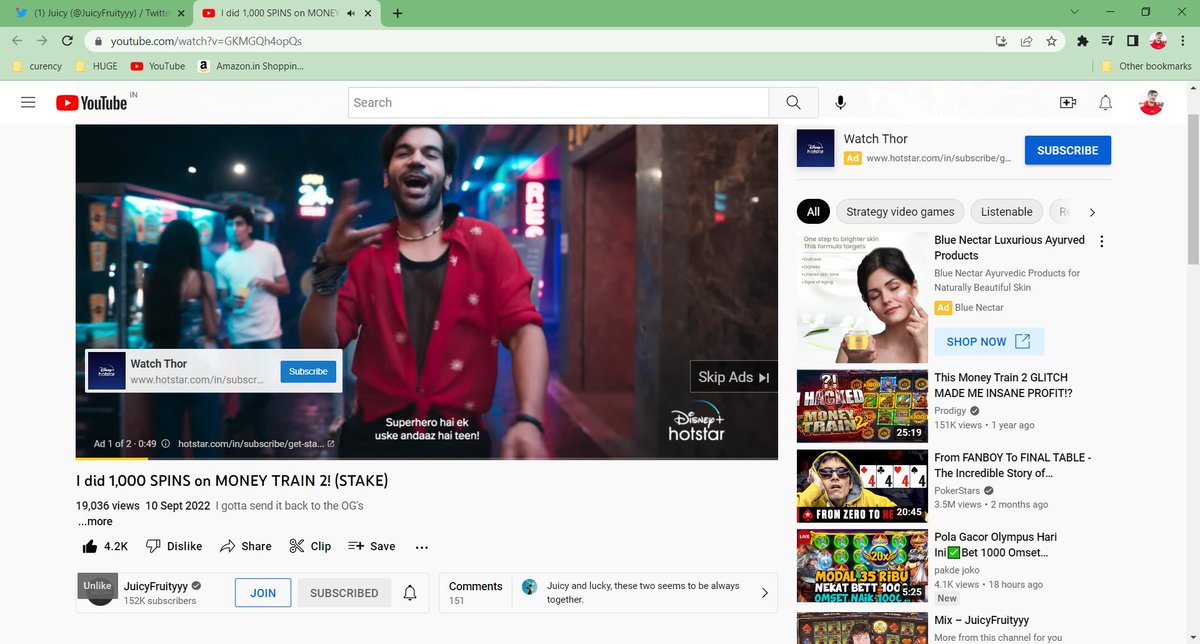Show more category chips with arrow
The height and width of the screenshot is (644, 1200).
coord(1092,212)
